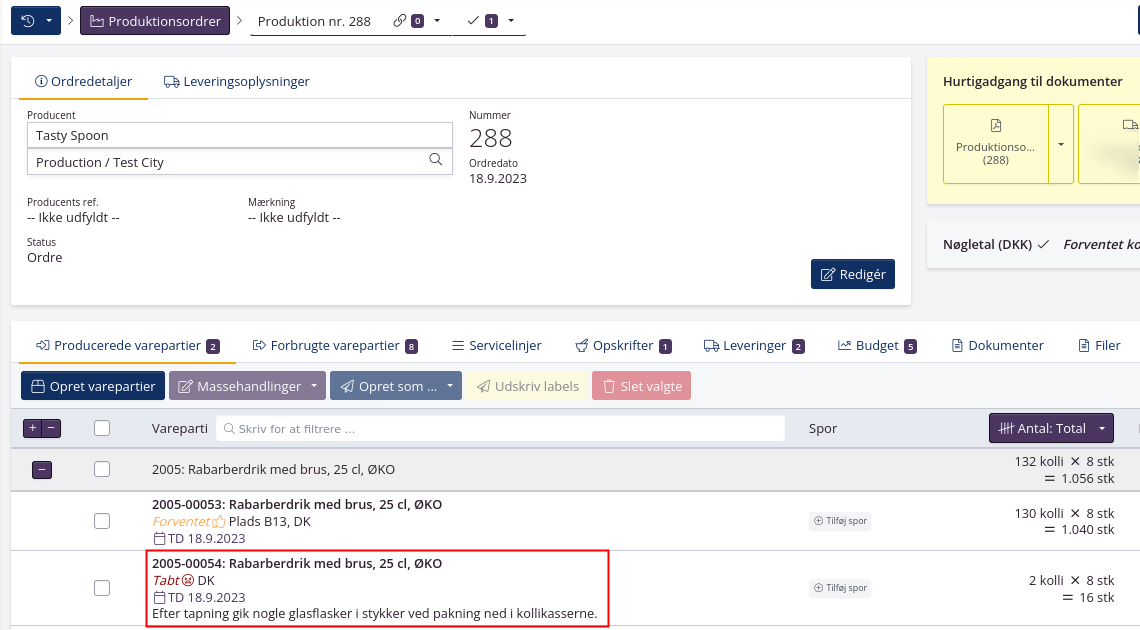Select the checkbox for row 2005-00053

click(x=101, y=520)
